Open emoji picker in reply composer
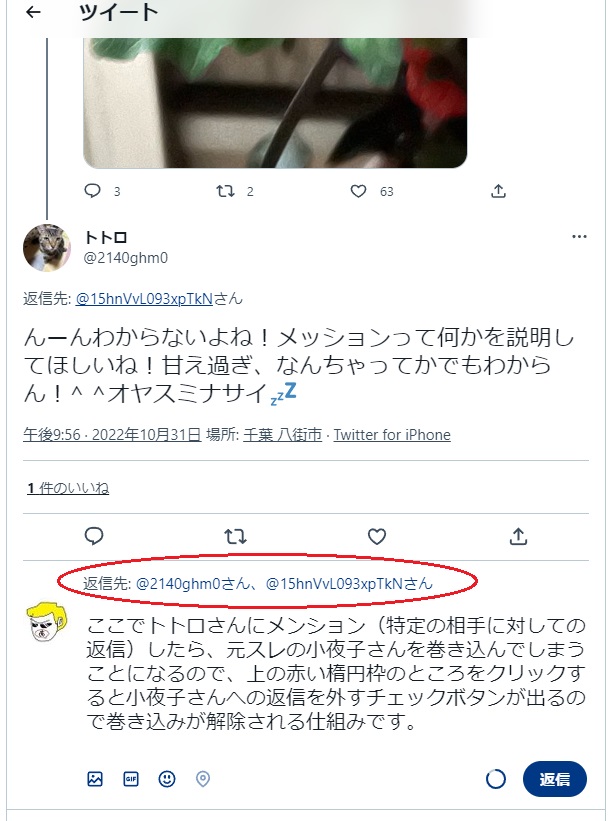Image resolution: width=611 pixels, height=821 pixels. coord(167,779)
